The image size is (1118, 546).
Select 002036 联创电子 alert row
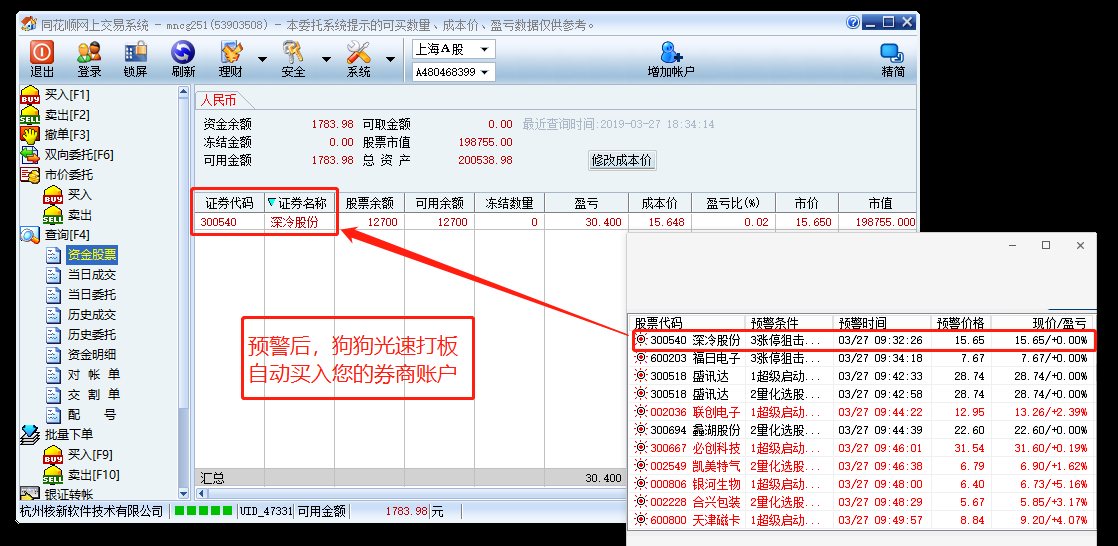(x=862, y=412)
